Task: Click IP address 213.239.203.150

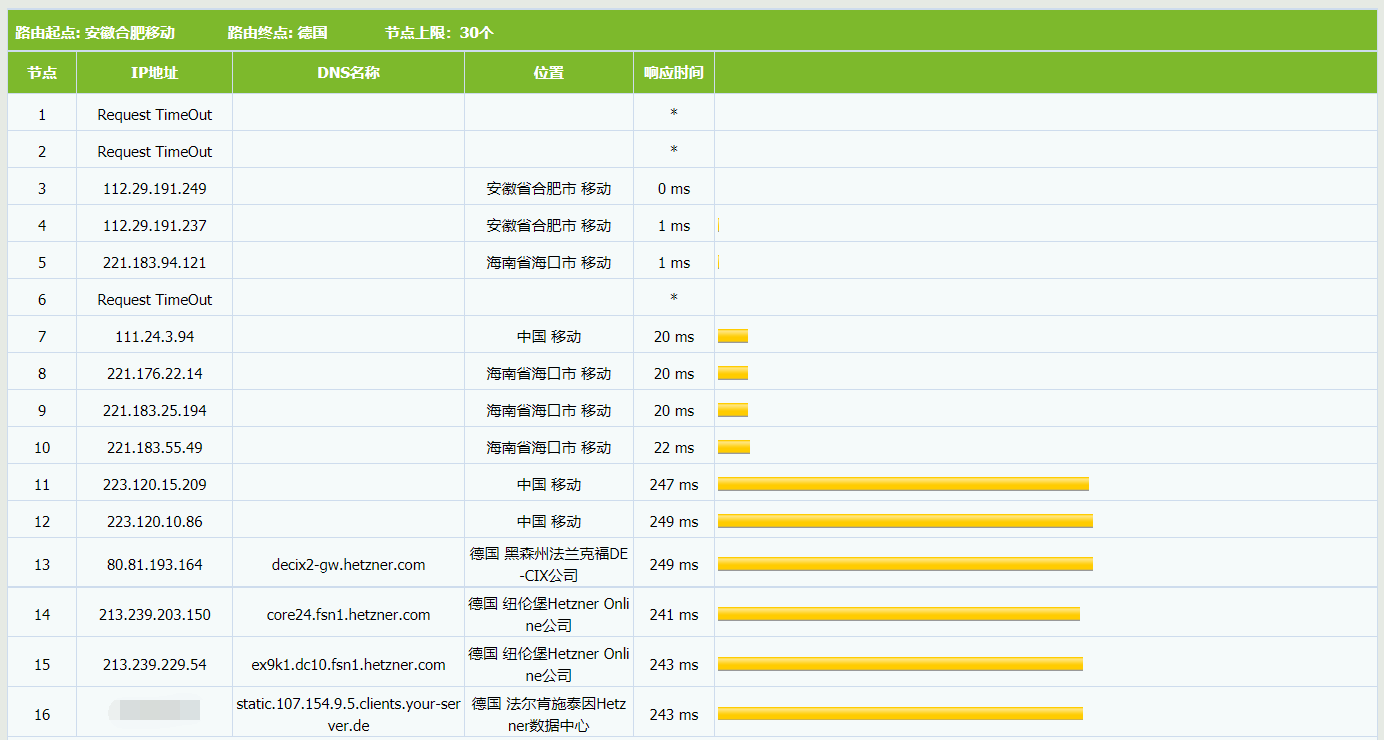Action: (x=155, y=614)
